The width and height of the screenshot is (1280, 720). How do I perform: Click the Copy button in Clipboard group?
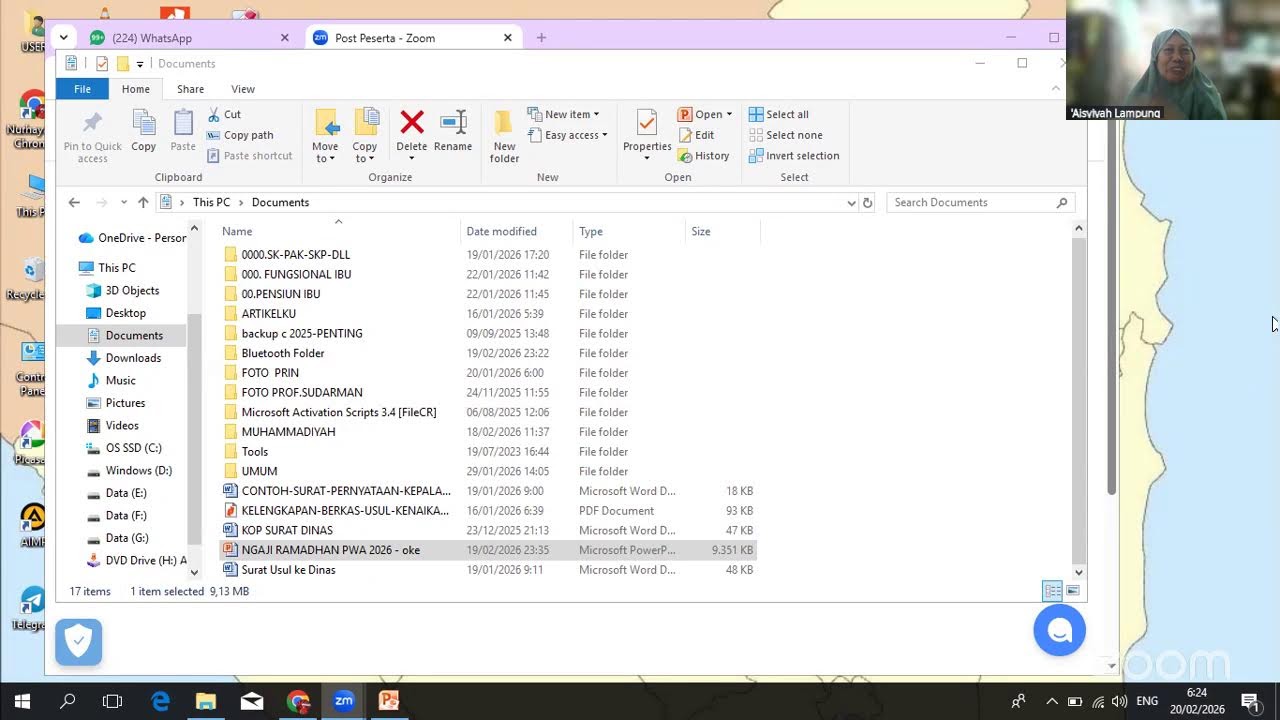point(144,131)
